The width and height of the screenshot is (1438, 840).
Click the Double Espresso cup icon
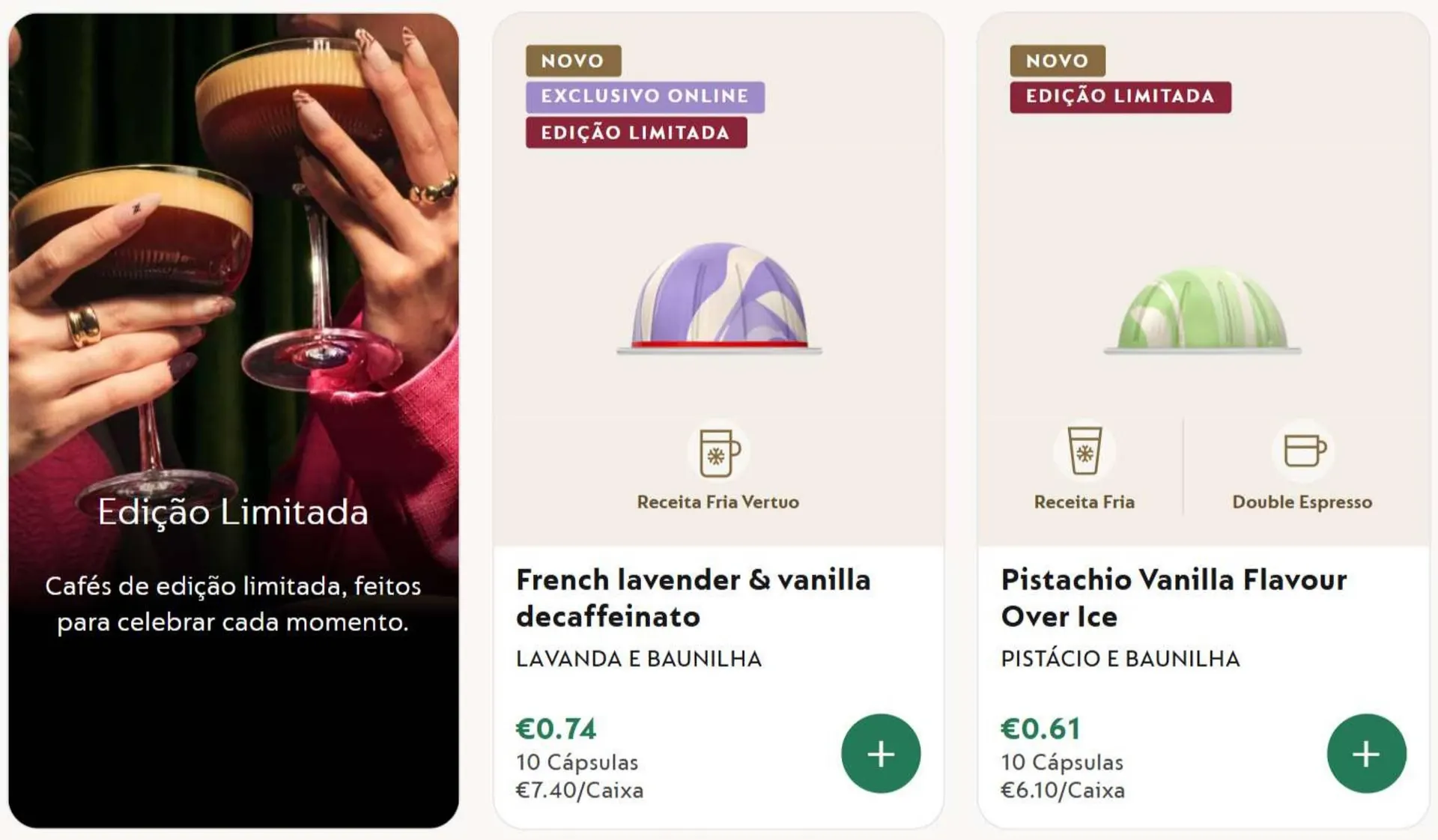[1303, 451]
